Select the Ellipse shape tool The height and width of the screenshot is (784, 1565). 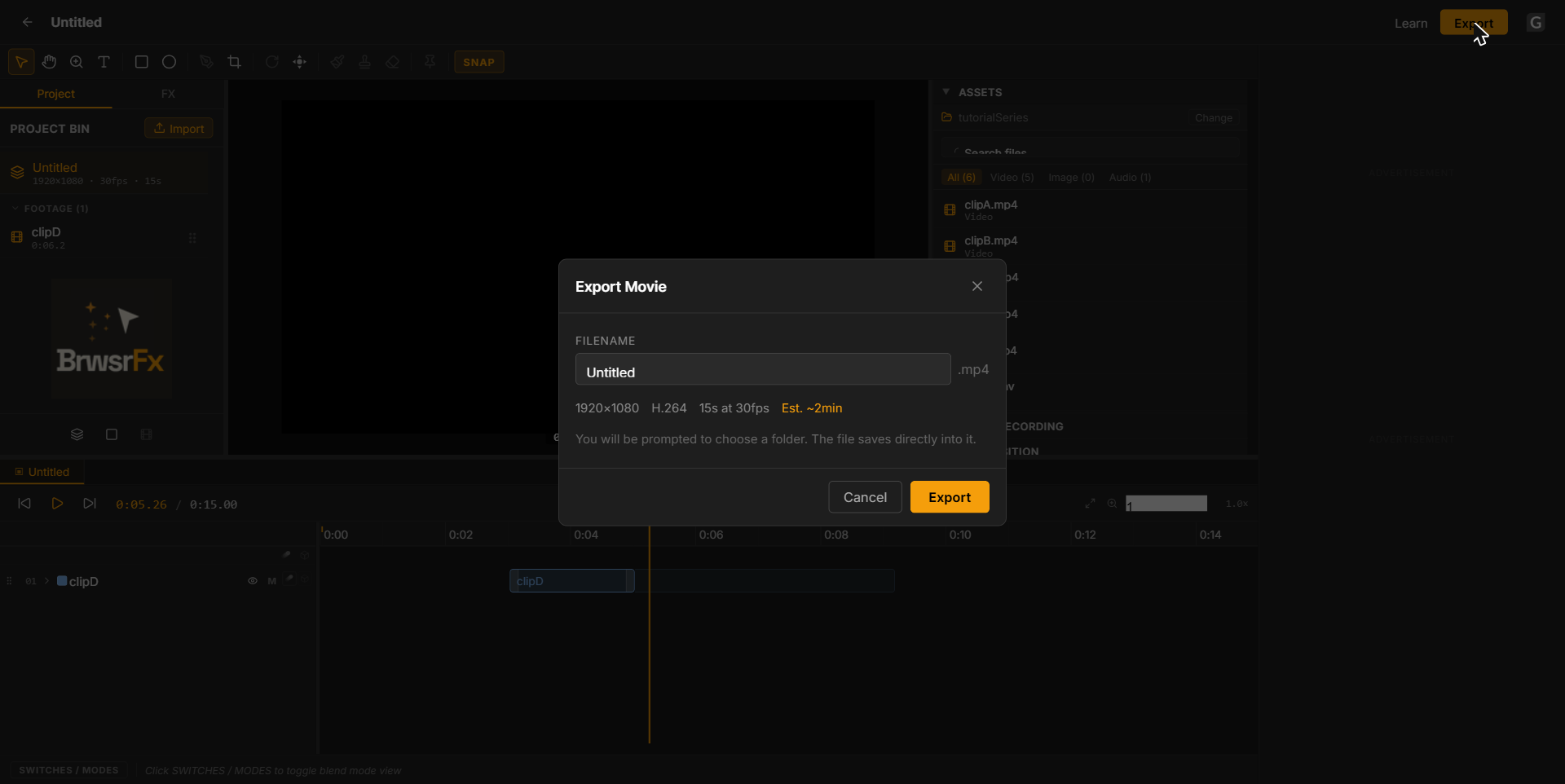point(169,62)
